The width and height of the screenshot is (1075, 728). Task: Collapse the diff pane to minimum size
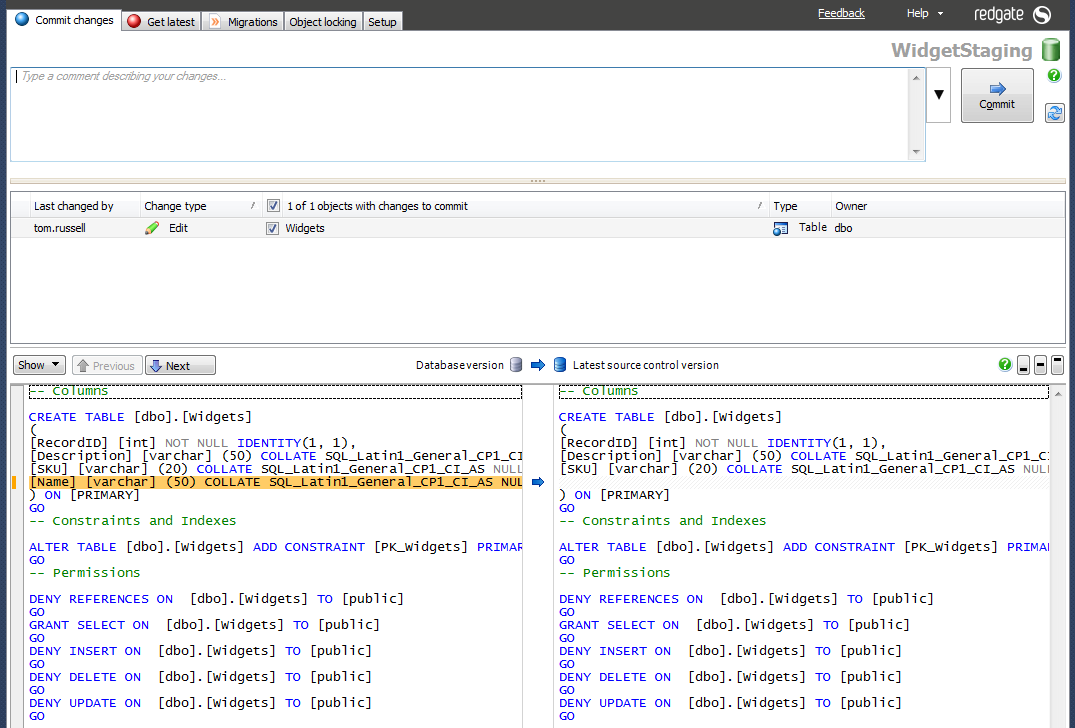[x=1023, y=365]
